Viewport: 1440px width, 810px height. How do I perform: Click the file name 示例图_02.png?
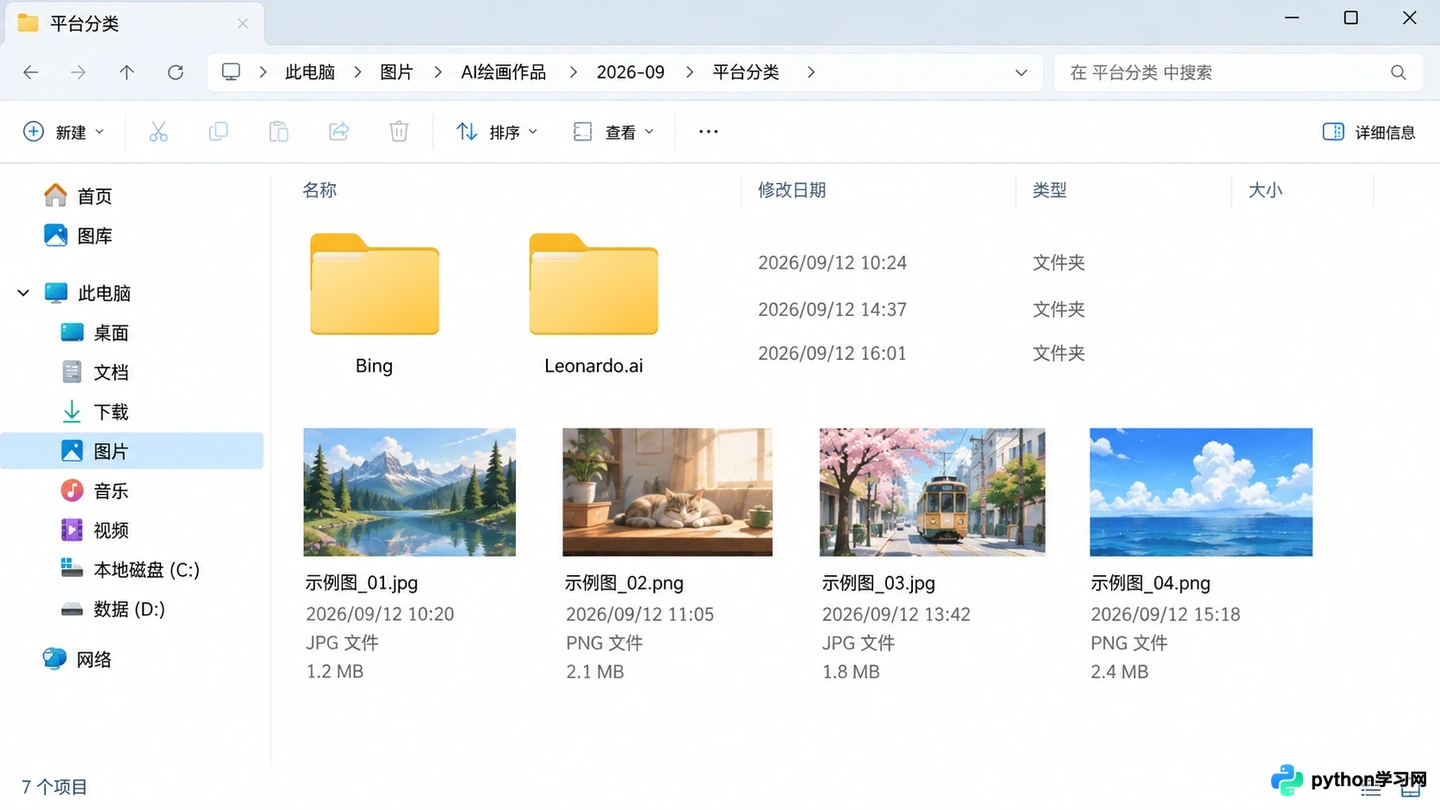[x=624, y=583]
